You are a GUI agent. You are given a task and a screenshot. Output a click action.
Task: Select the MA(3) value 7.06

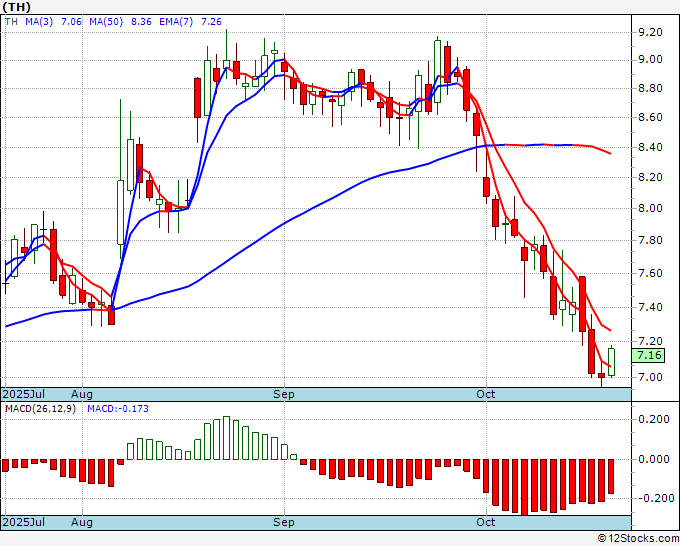point(71,22)
